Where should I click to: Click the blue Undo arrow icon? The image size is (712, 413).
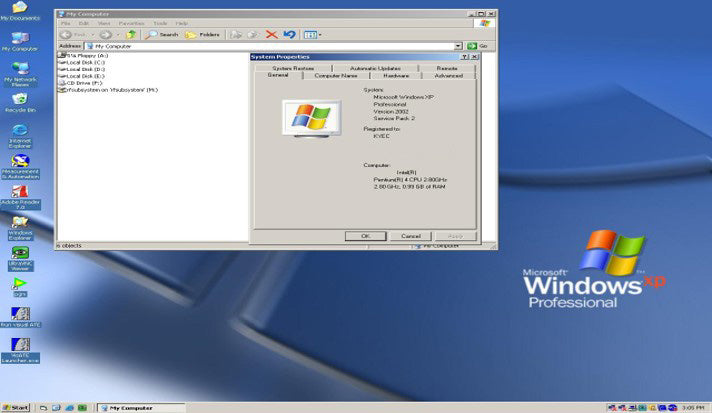coord(289,34)
